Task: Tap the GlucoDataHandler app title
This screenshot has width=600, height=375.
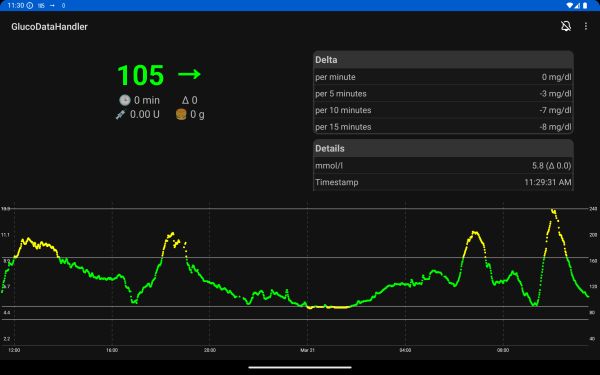Action: 49,26
